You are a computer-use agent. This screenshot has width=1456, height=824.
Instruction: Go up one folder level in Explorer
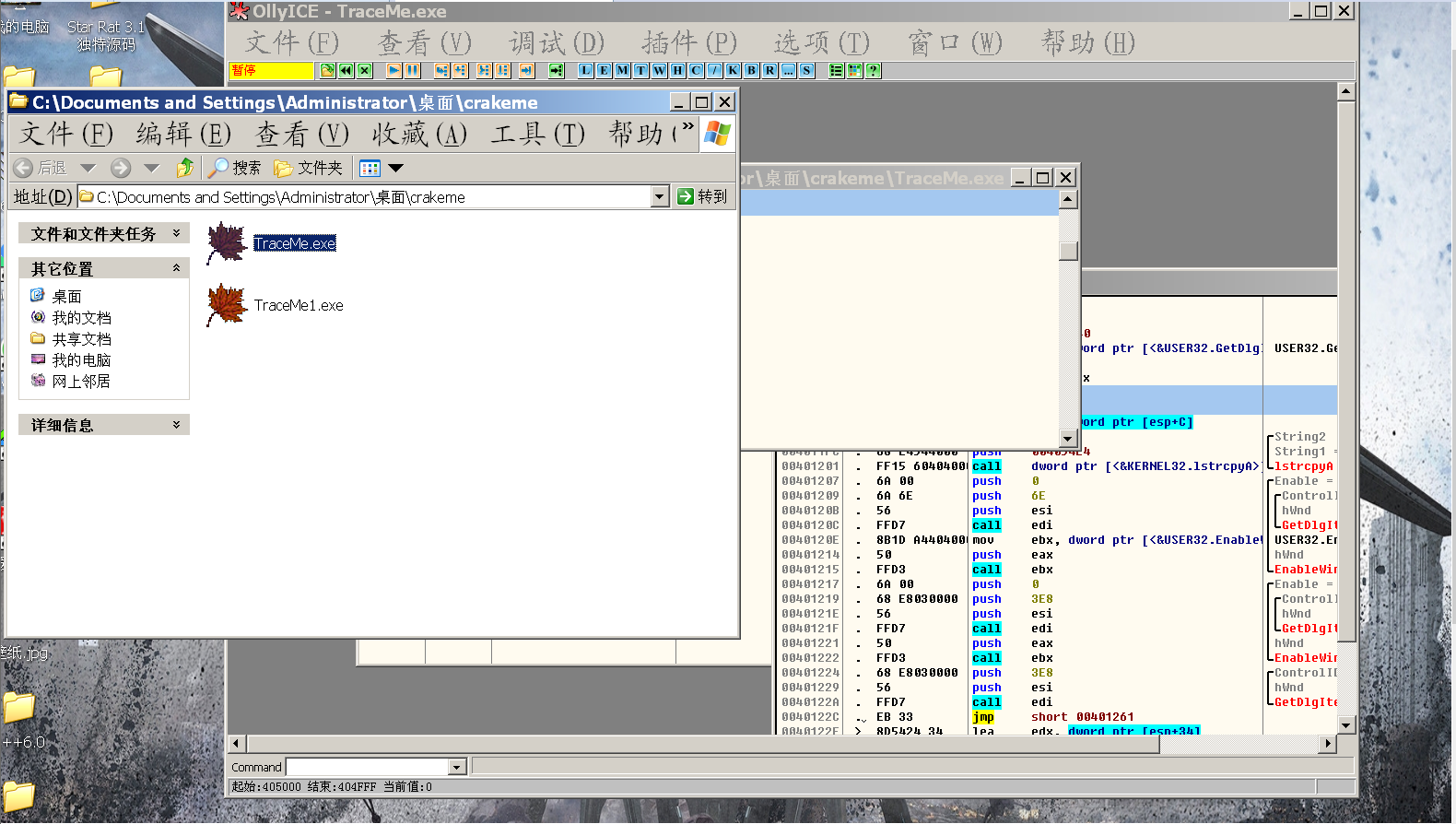pos(185,168)
